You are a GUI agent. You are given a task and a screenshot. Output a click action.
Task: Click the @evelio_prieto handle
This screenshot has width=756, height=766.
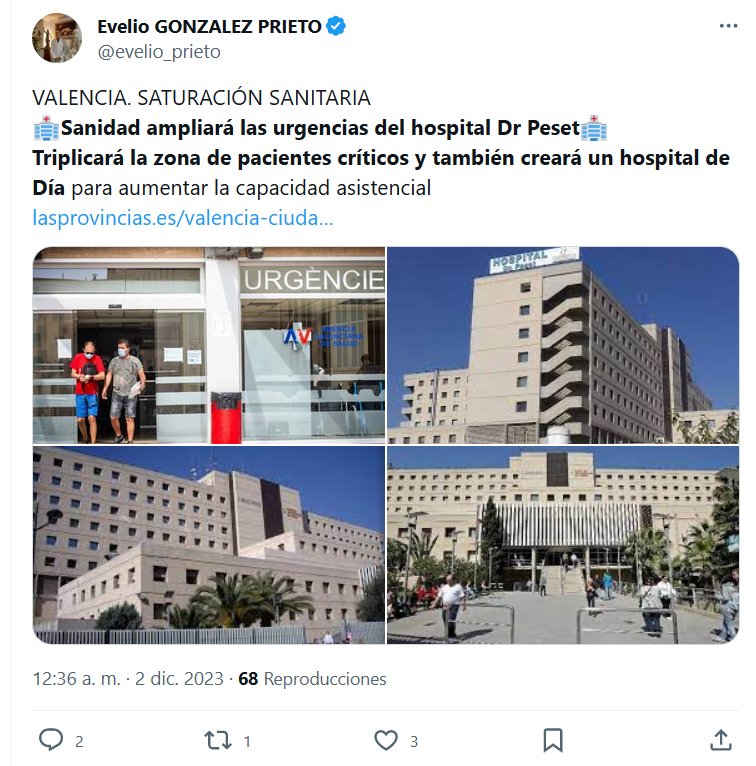[159, 51]
